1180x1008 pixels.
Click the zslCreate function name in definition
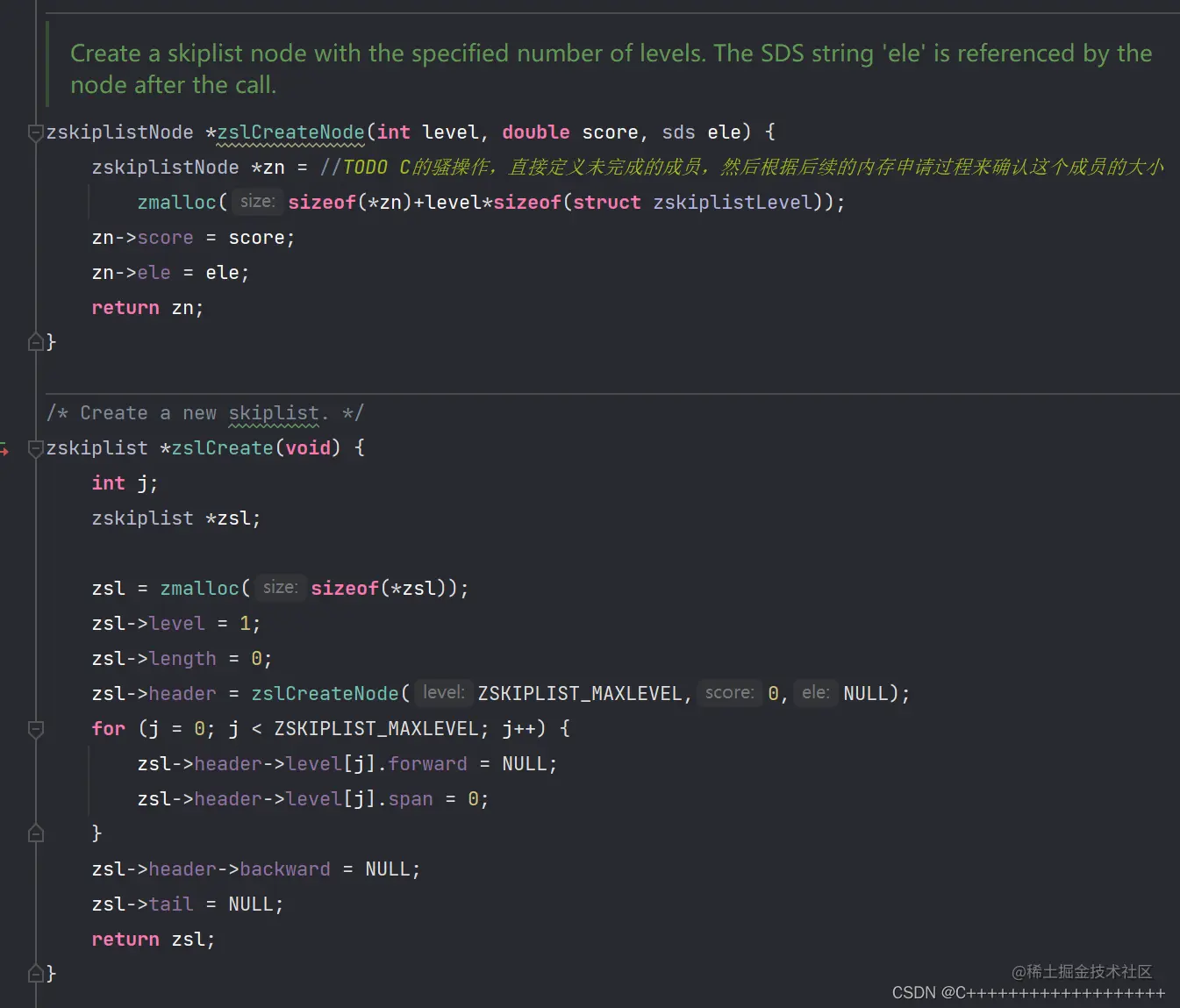click(223, 448)
